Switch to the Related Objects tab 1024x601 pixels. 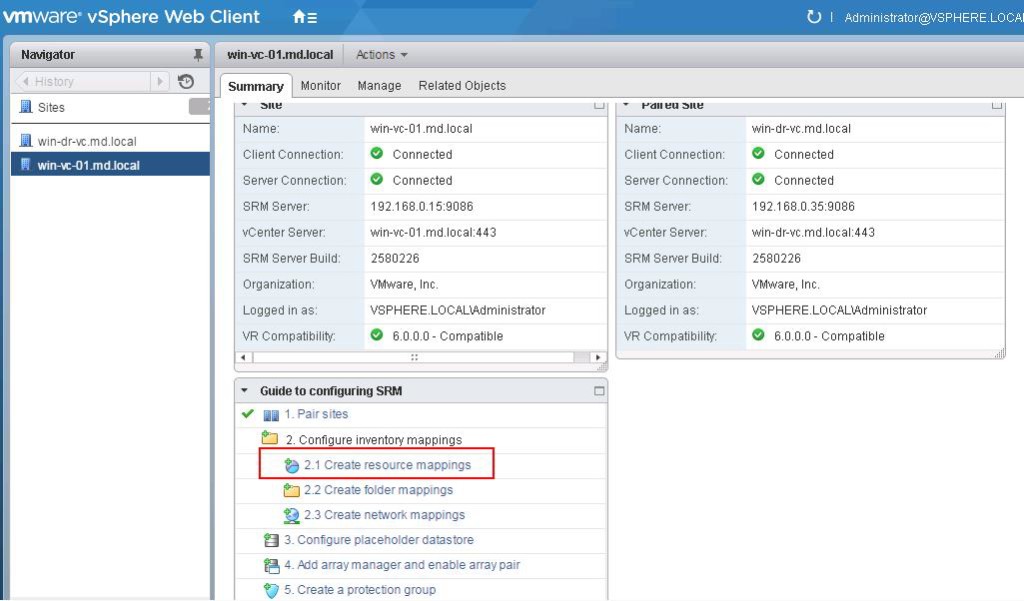pyautogui.click(x=462, y=86)
